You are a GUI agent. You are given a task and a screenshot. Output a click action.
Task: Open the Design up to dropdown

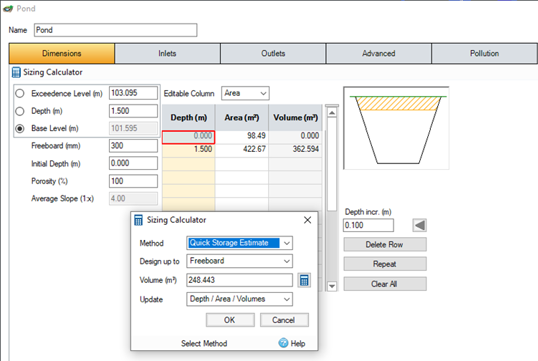coord(239,261)
